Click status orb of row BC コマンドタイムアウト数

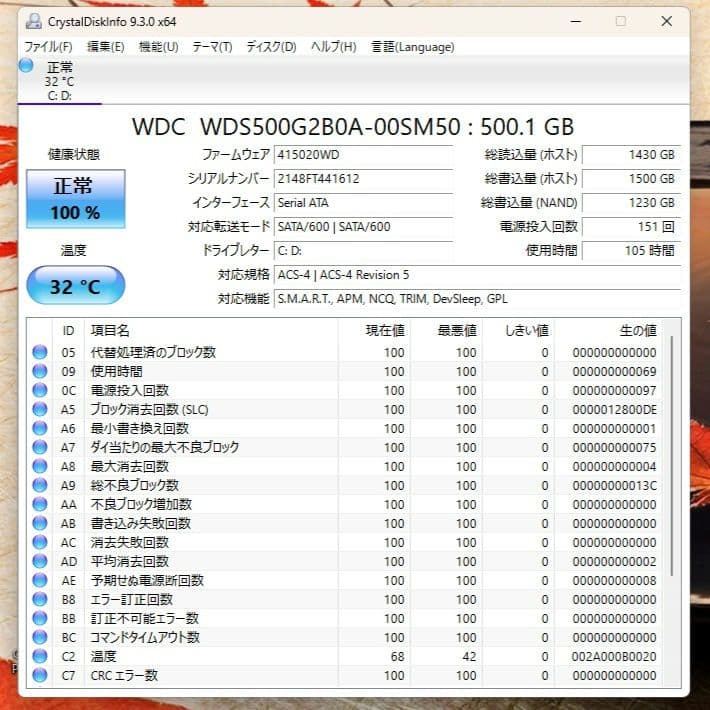click(40, 638)
